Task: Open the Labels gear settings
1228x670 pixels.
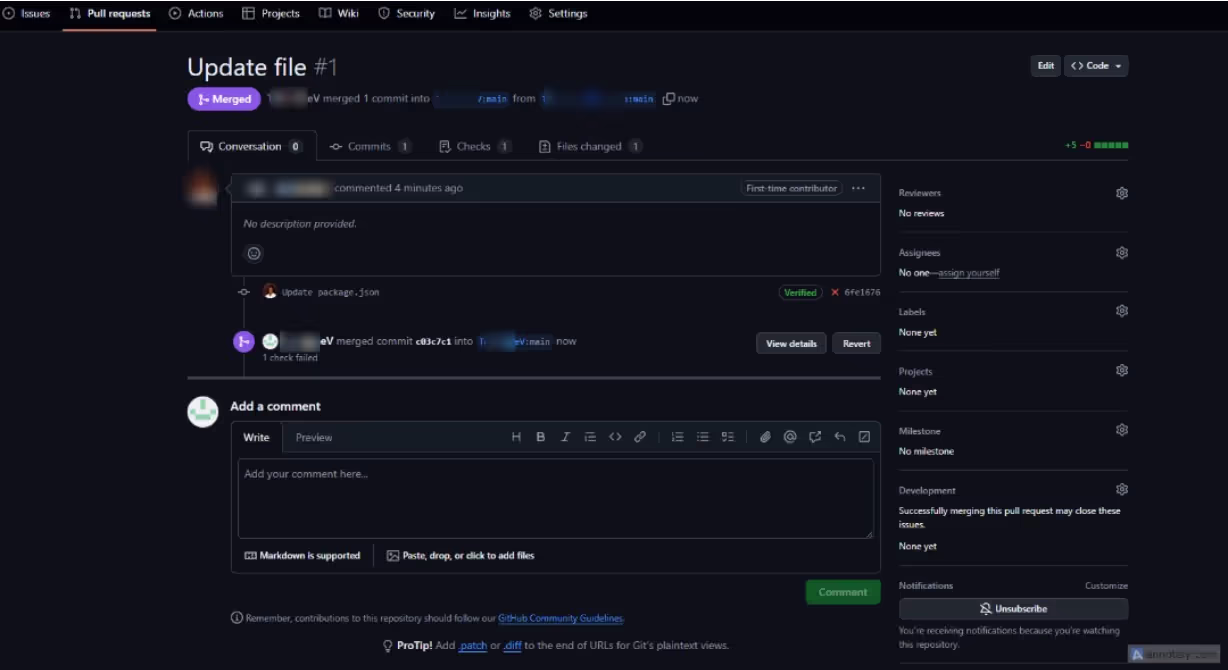Action: 1122,311
